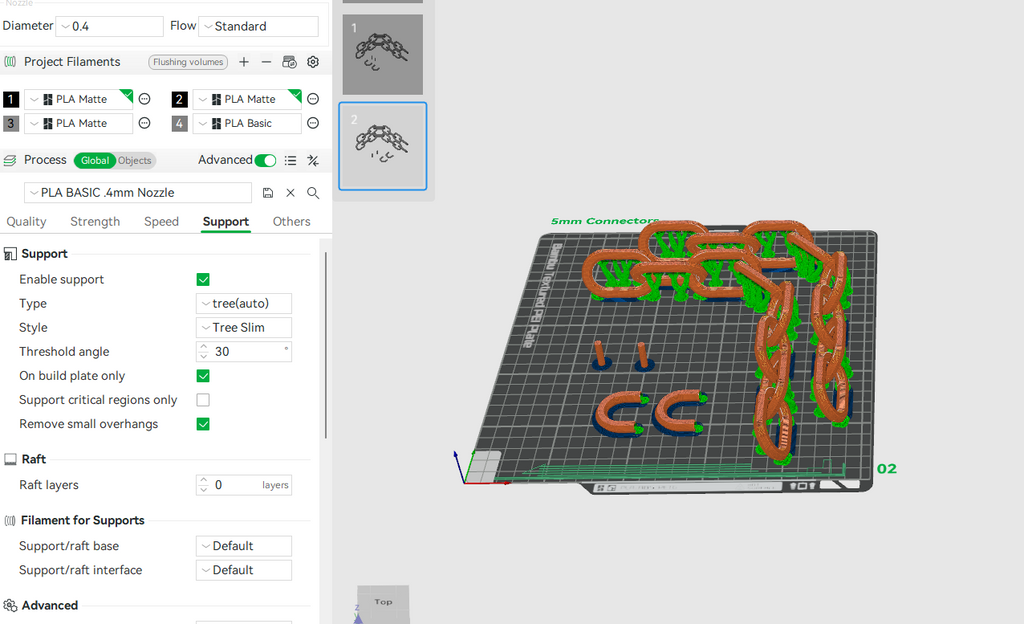Viewport: 1024px width, 624px height.
Task: Switch to the Others tab
Action: point(291,222)
